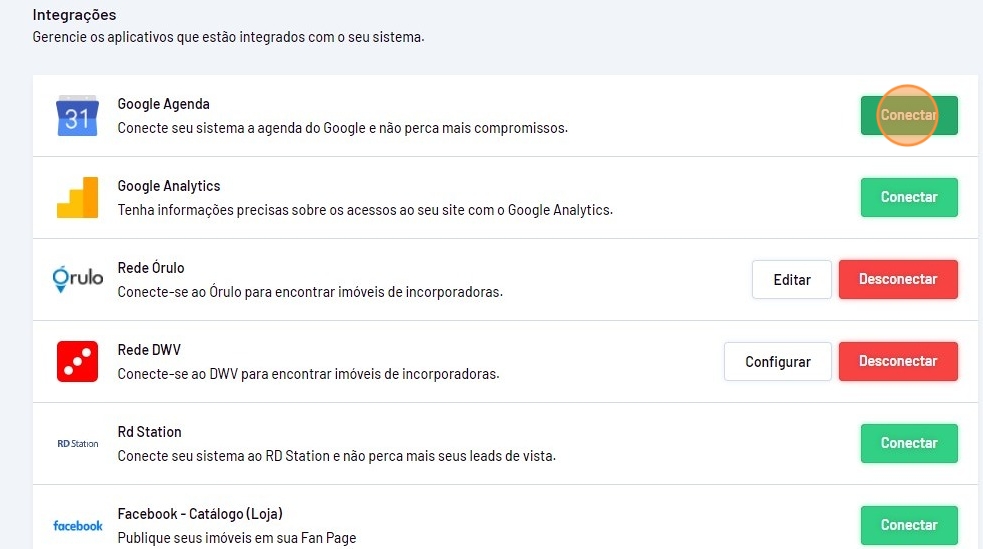Click the RD Station logo
The image size is (983, 549).
click(x=77, y=443)
